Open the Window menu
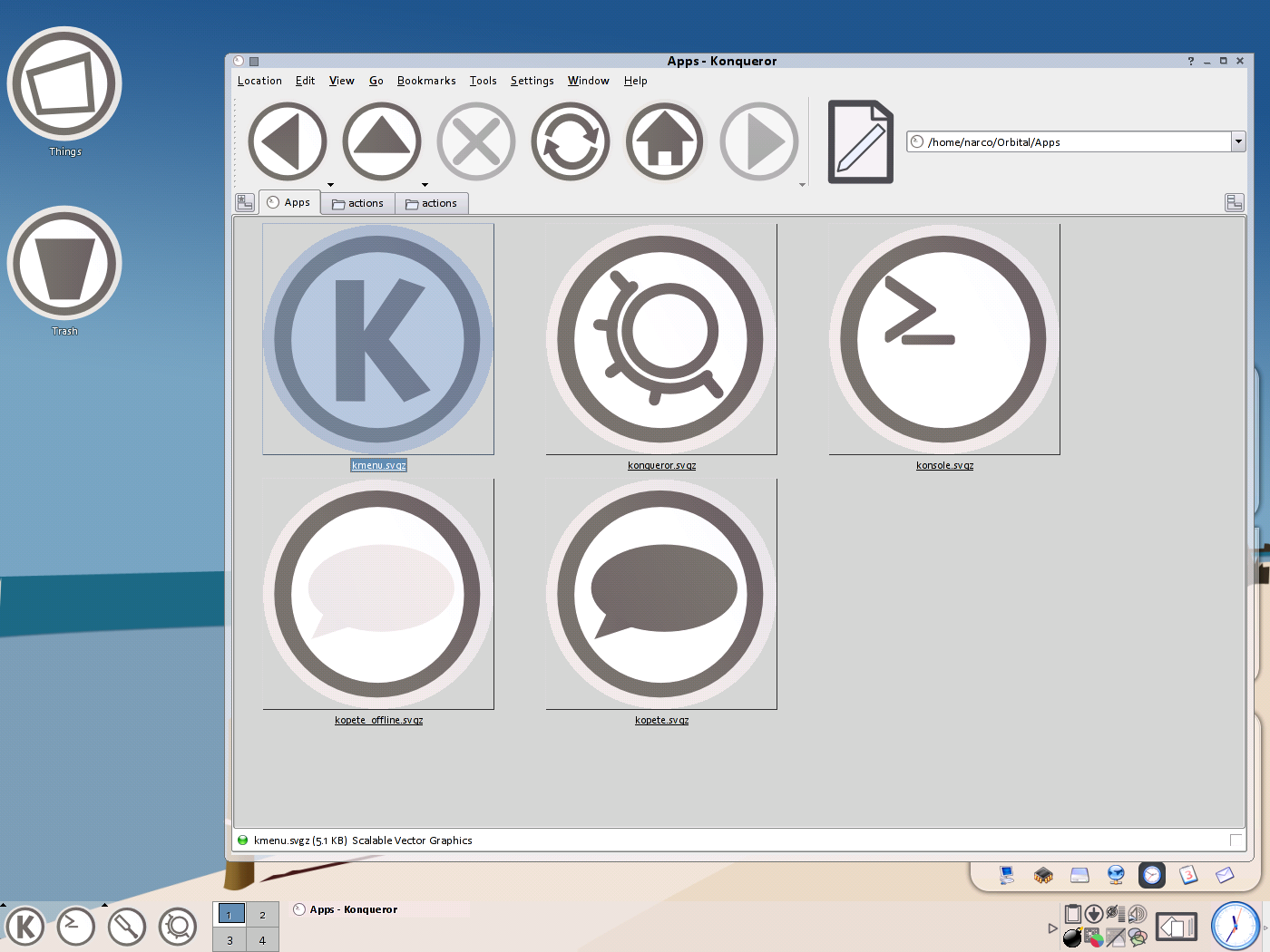This screenshot has height=952, width=1270. point(588,81)
